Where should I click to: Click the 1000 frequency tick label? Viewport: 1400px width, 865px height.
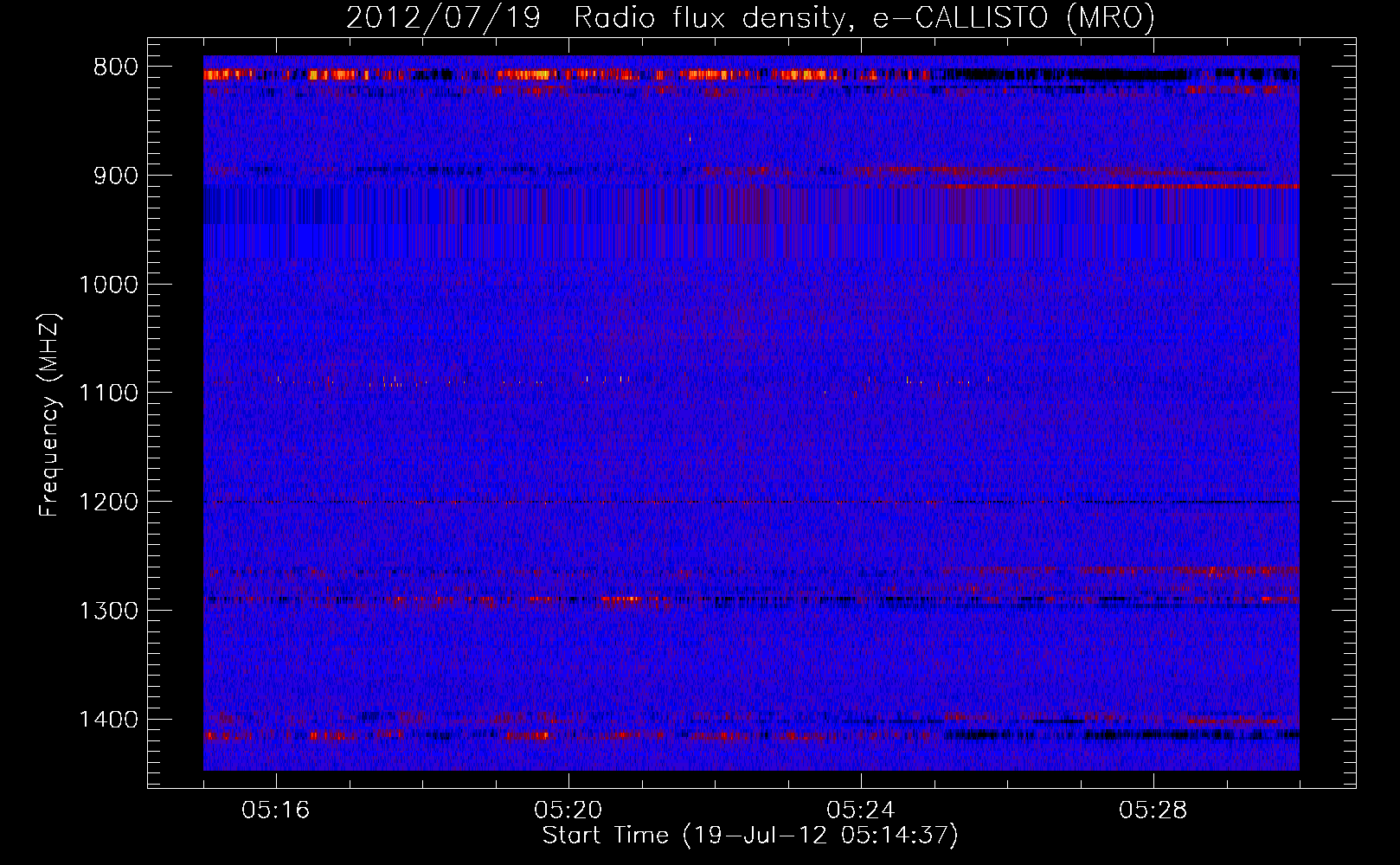pos(108,285)
